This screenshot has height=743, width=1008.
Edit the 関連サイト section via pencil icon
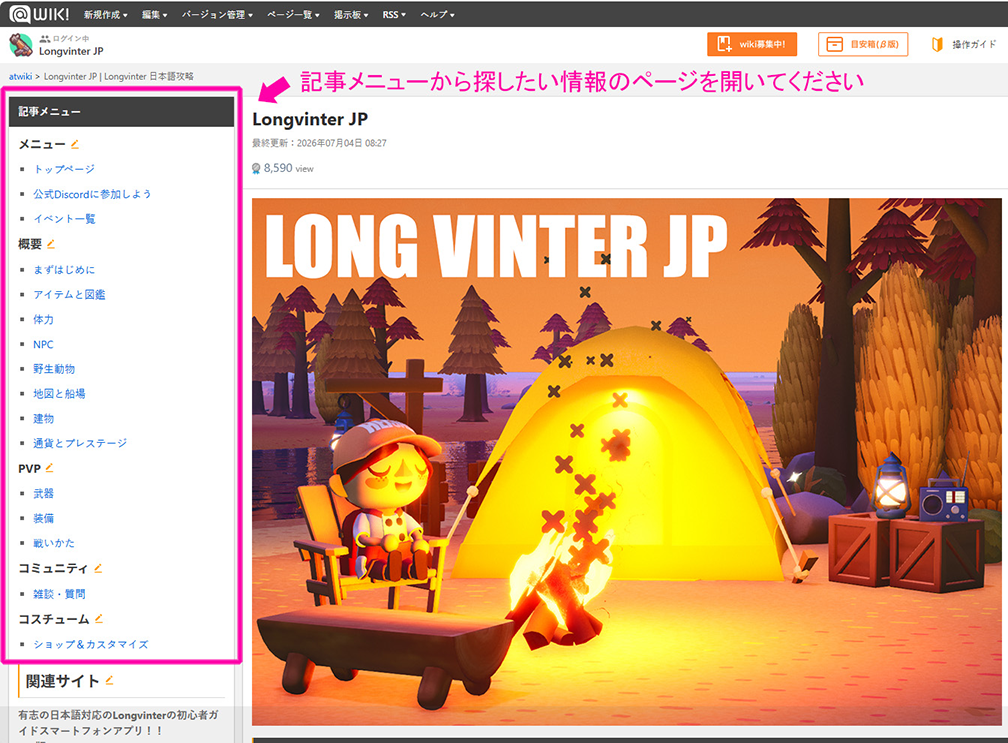(x=109, y=680)
